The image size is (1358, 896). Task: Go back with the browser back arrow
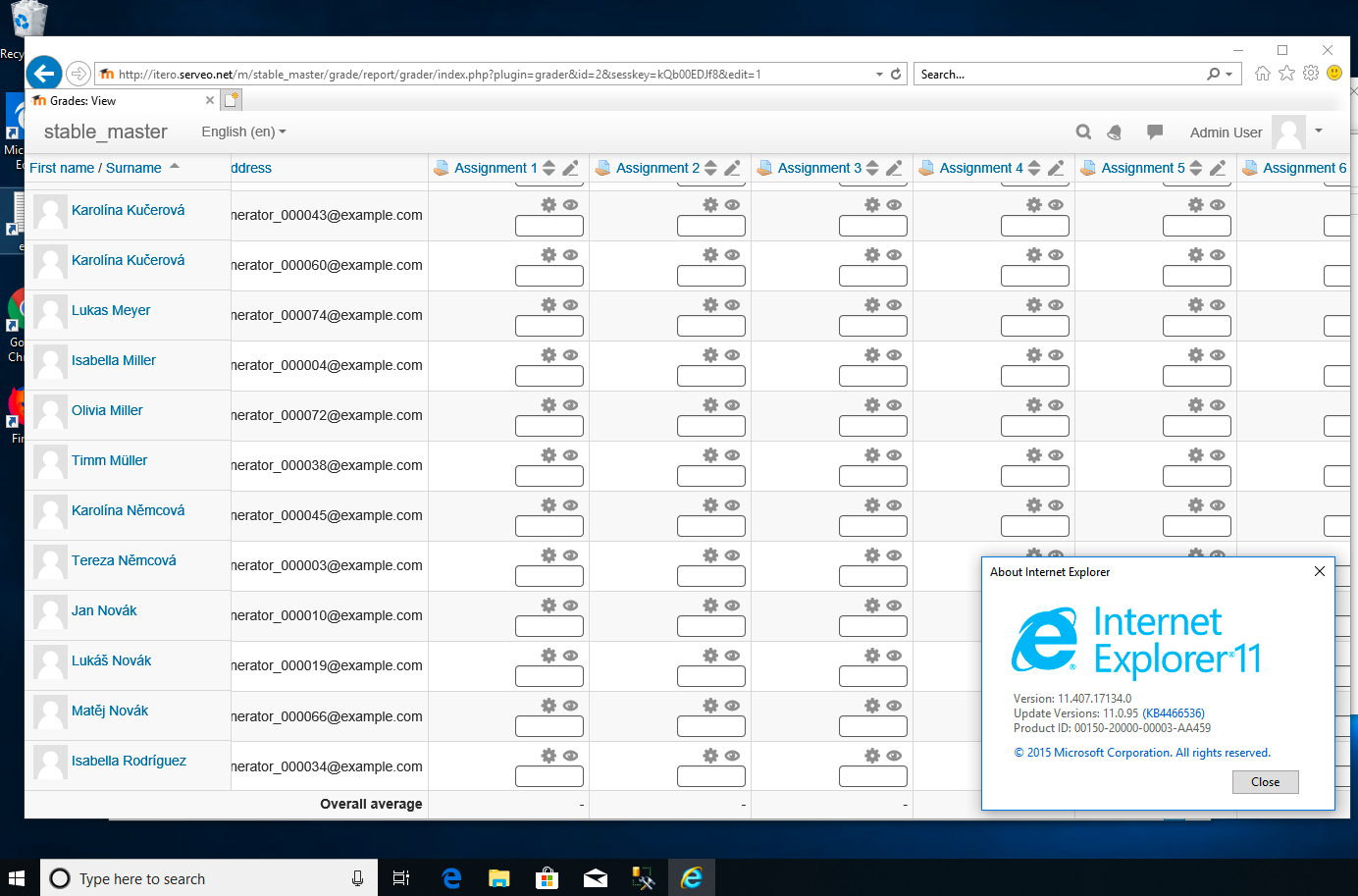tap(44, 73)
